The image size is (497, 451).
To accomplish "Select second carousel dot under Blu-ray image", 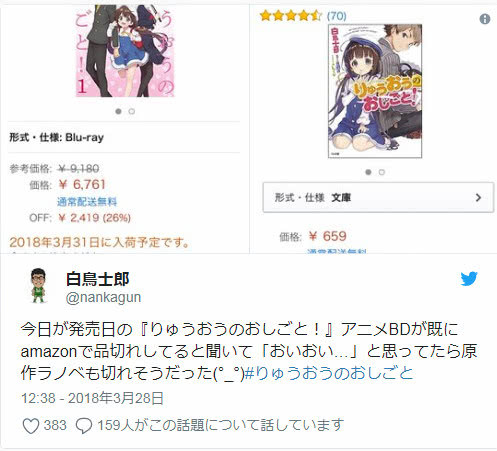I will (x=132, y=111).
